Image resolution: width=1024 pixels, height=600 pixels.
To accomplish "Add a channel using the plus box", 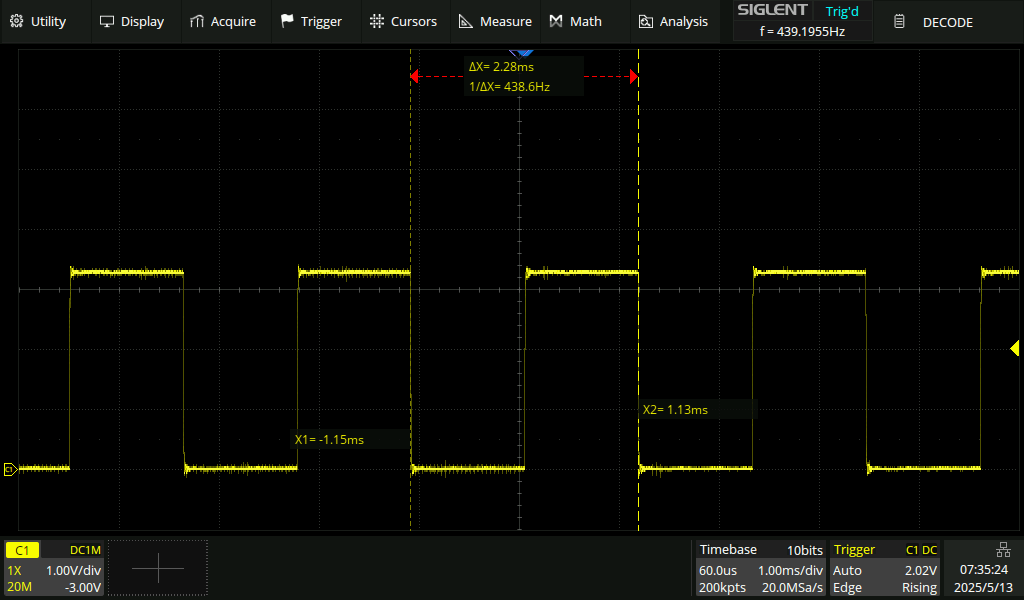I will [158, 568].
